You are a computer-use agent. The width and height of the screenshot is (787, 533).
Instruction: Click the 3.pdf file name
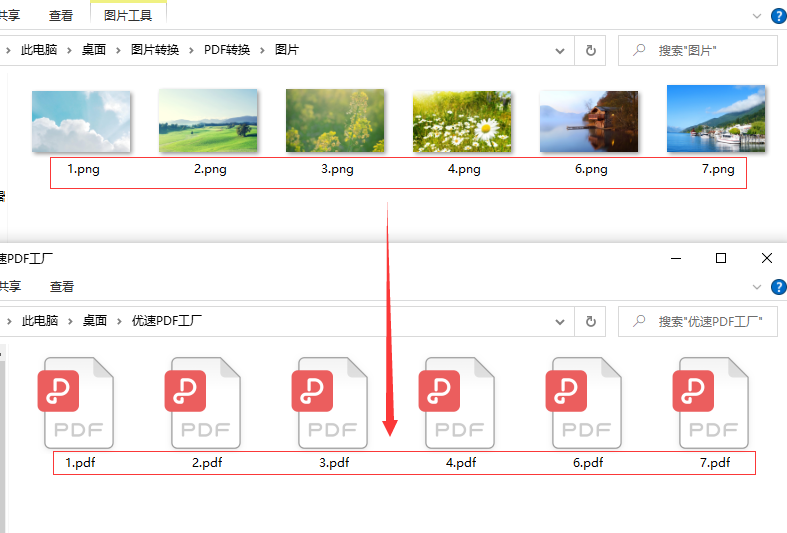click(334, 463)
